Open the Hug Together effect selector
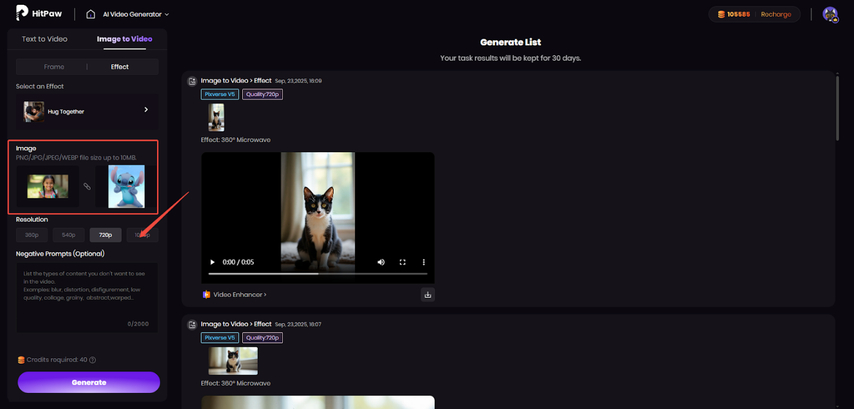Image resolution: width=854 pixels, height=409 pixels. pyautogui.click(x=87, y=111)
